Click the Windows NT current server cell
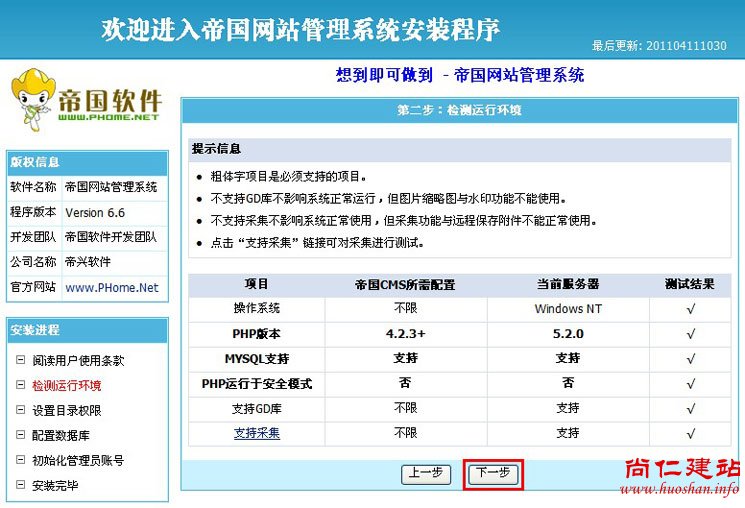Image resolution: width=745 pixels, height=508 pixels. point(567,309)
